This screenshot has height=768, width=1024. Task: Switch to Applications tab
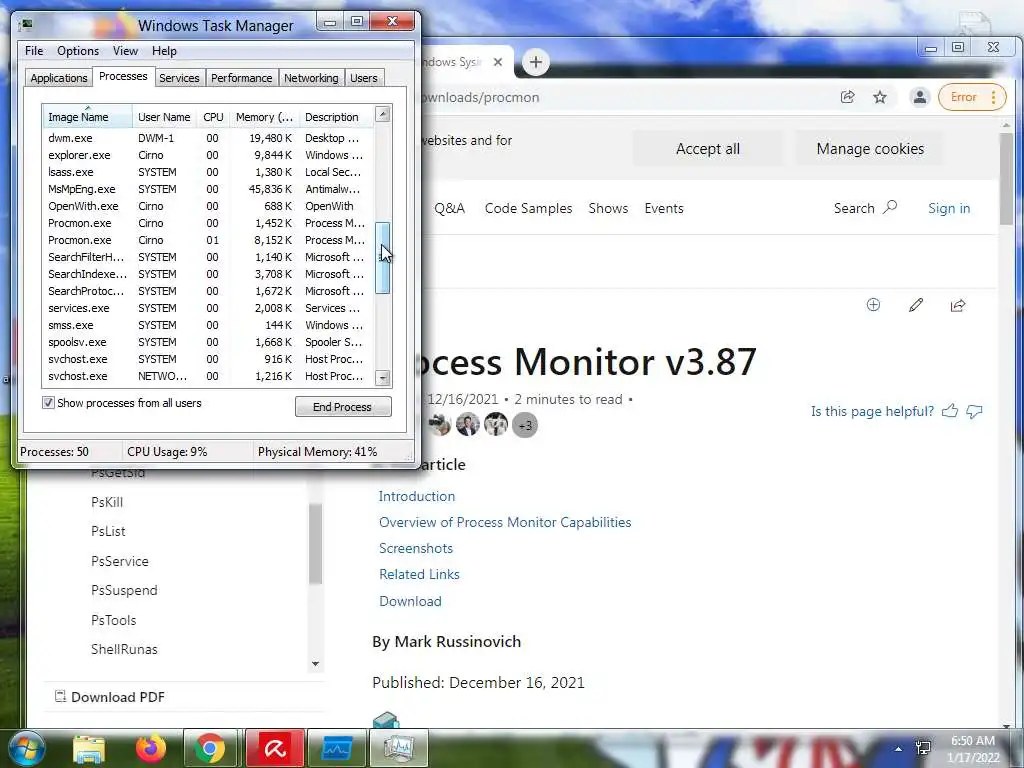[x=59, y=78]
